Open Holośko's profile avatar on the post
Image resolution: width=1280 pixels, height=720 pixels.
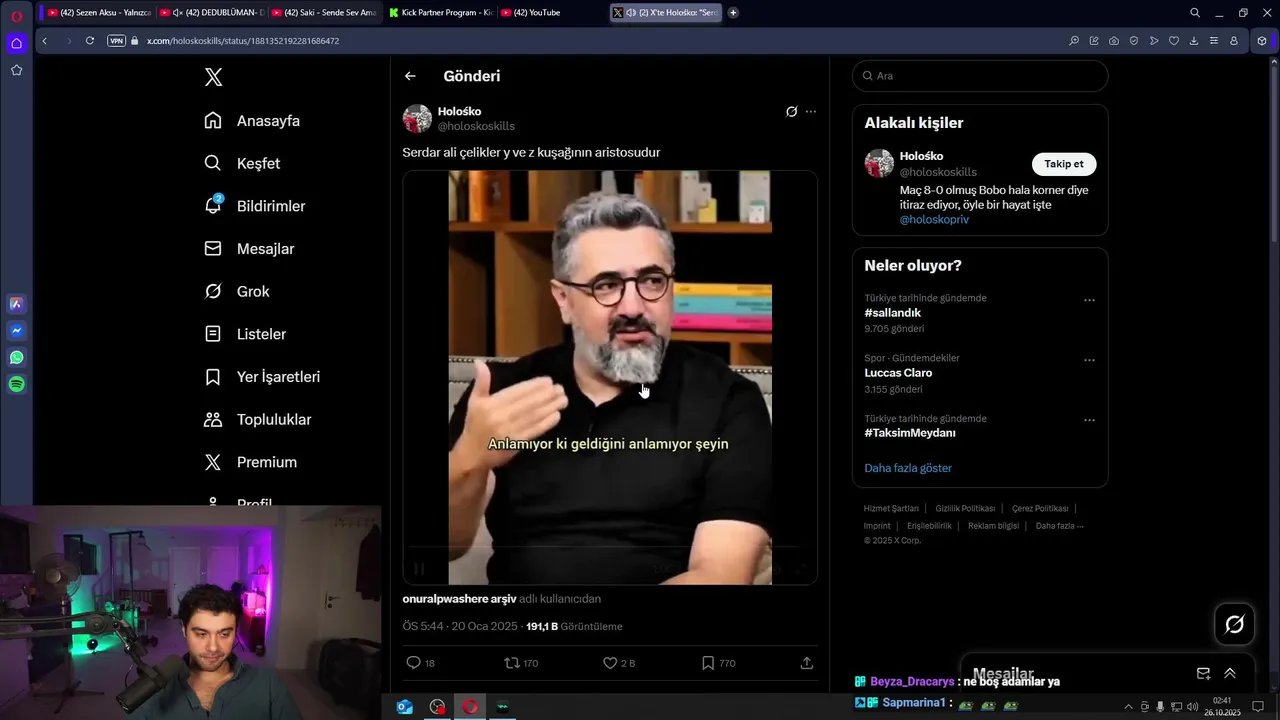[417, 118]
